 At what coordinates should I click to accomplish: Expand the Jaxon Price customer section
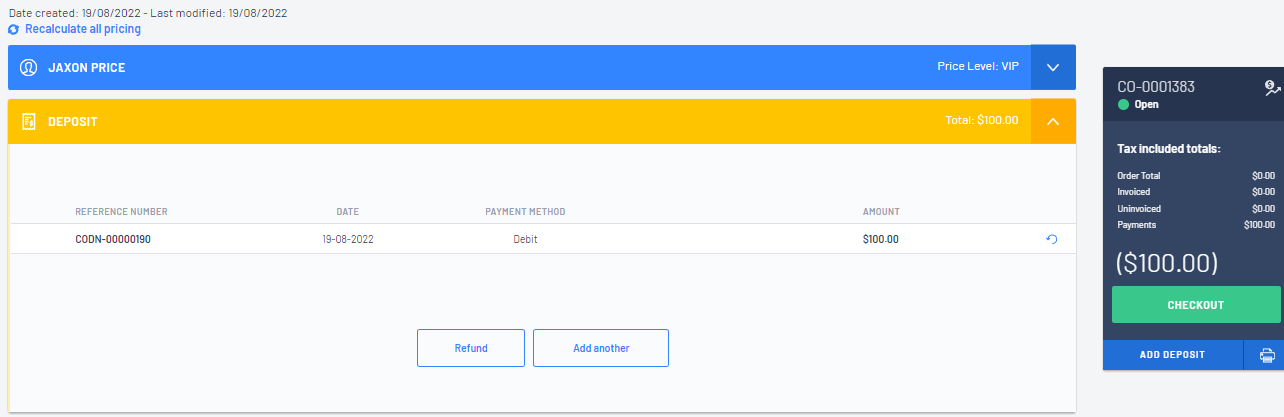click(1053, 67)
